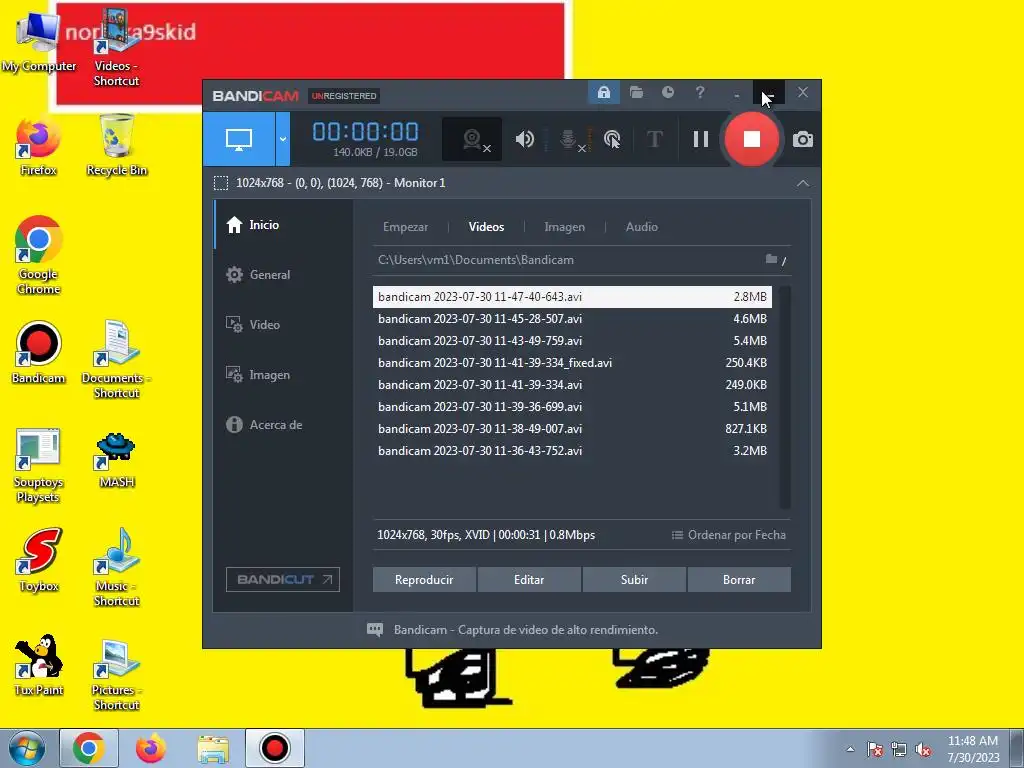Screen dimensions: 1024x768
Task: Select the 249.0KB 11-41-39-334.avi file
Action: pyautogui.click(x=572, y=385)
